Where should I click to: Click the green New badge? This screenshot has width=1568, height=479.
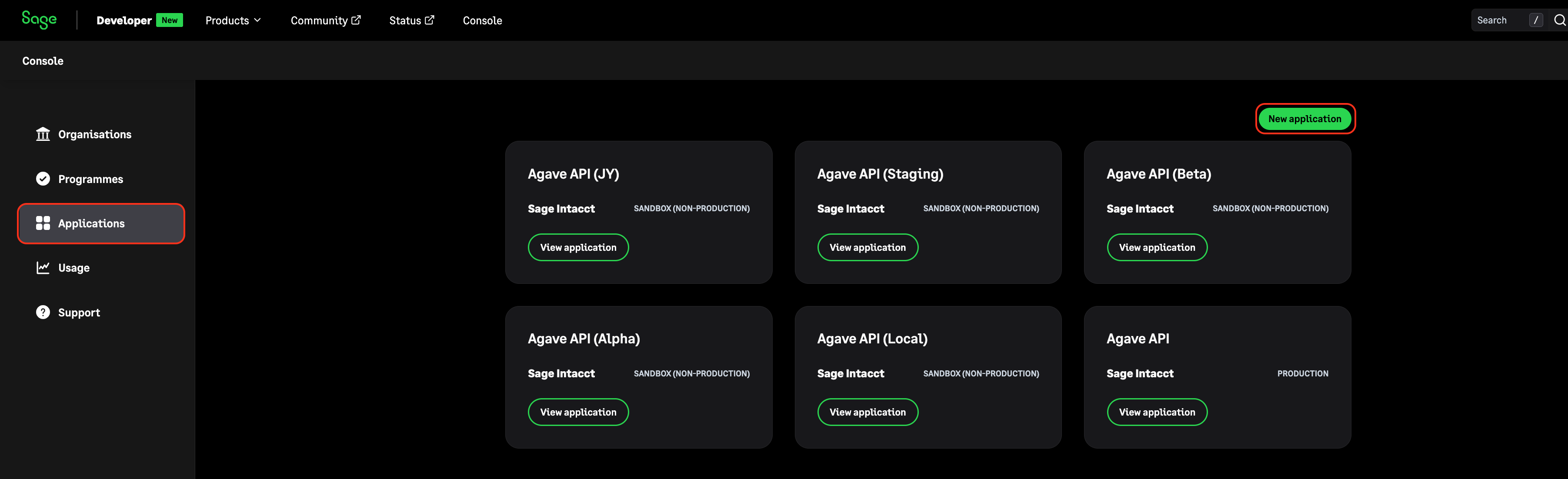click(170, 20)
